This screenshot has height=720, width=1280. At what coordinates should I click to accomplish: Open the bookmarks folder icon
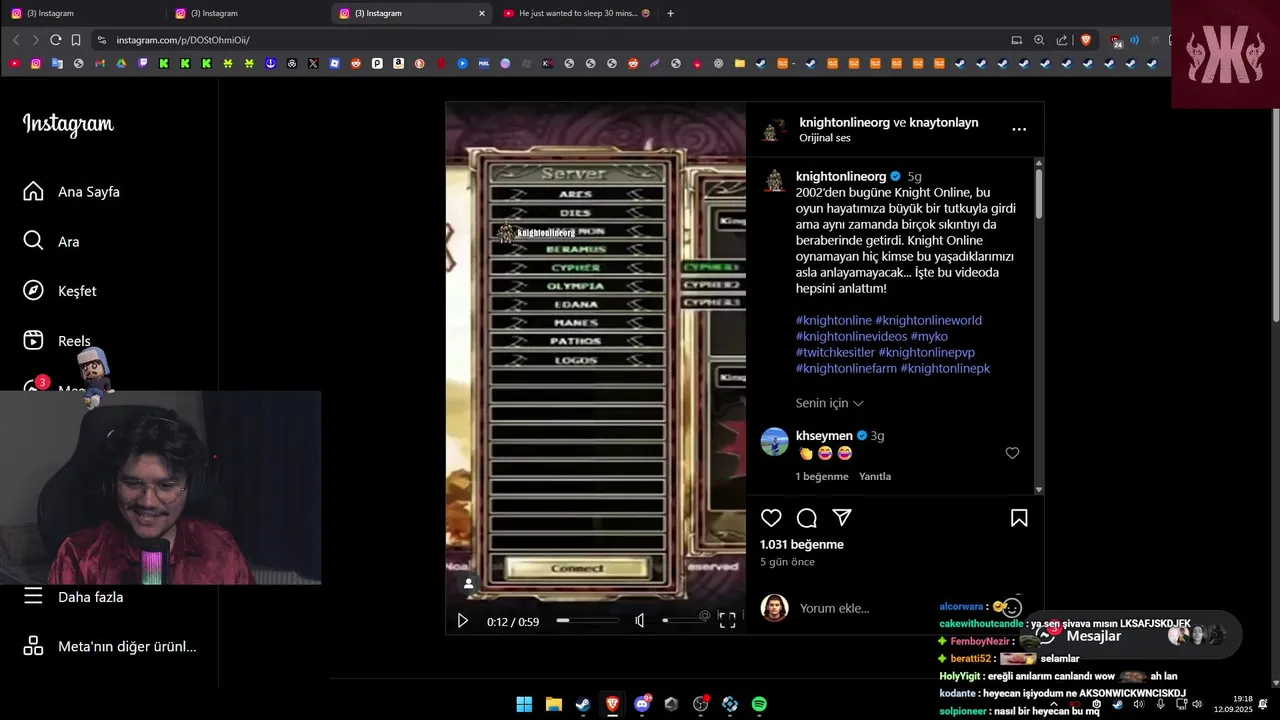point(740,63)
